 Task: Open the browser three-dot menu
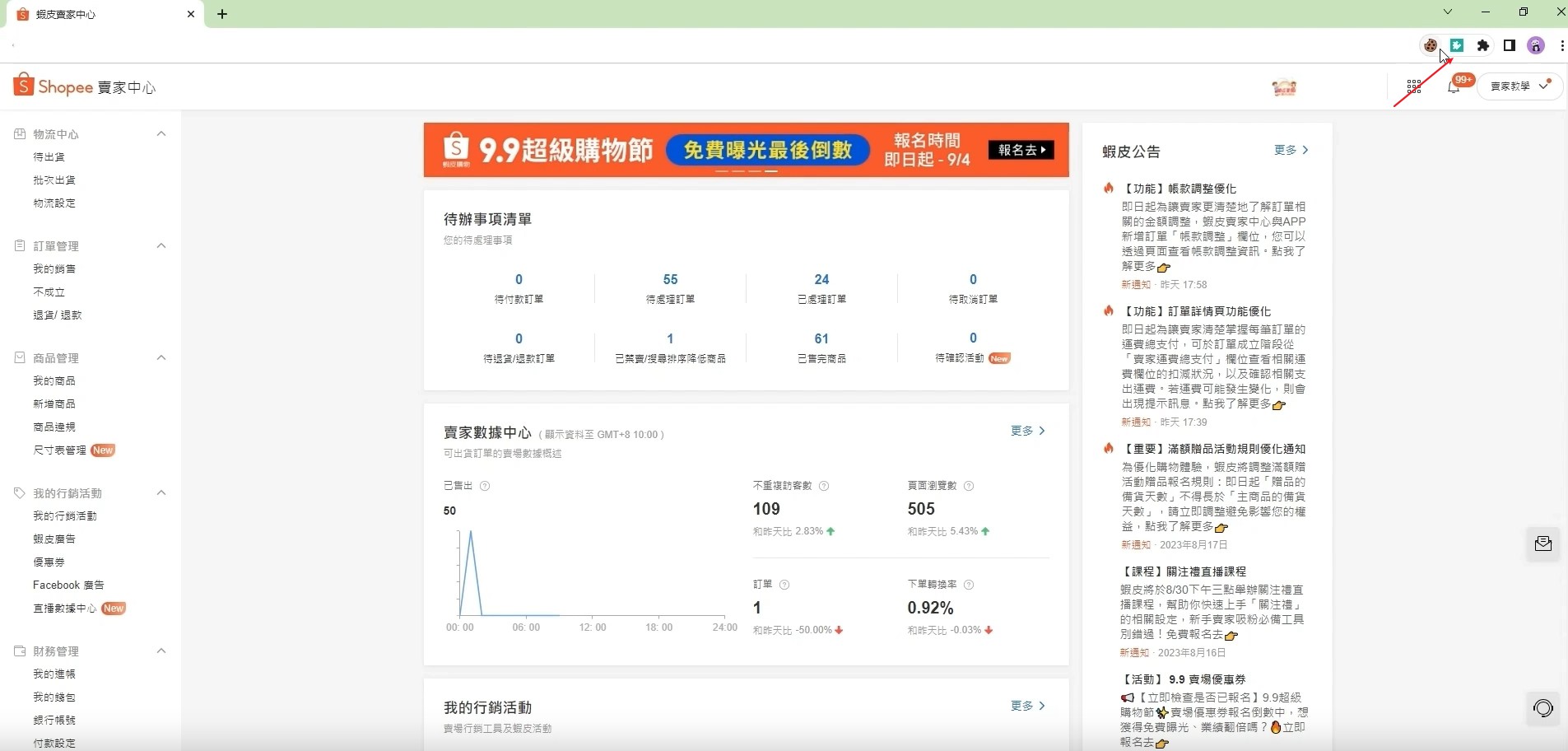1561,45
